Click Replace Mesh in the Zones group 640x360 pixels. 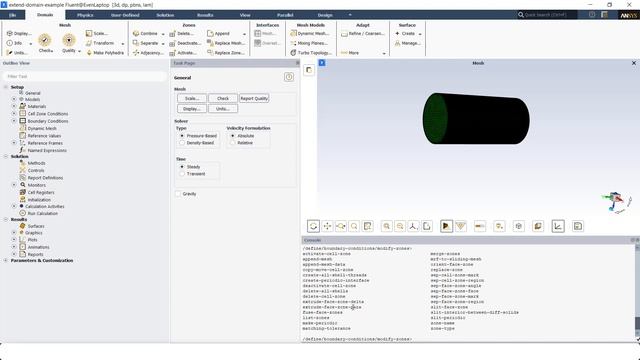[x=226, y=43]
